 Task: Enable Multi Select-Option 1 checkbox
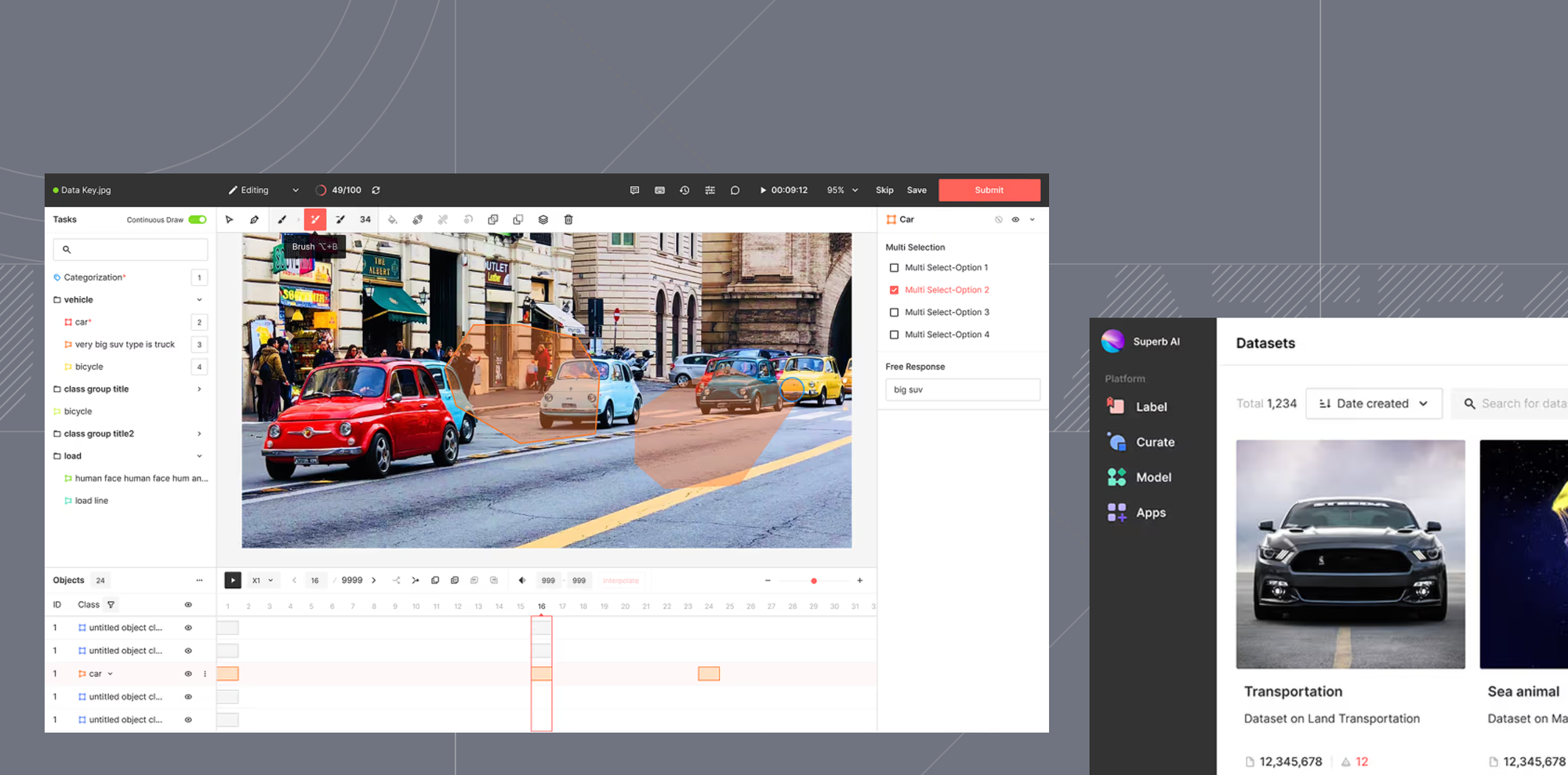[x=894, y=267]
